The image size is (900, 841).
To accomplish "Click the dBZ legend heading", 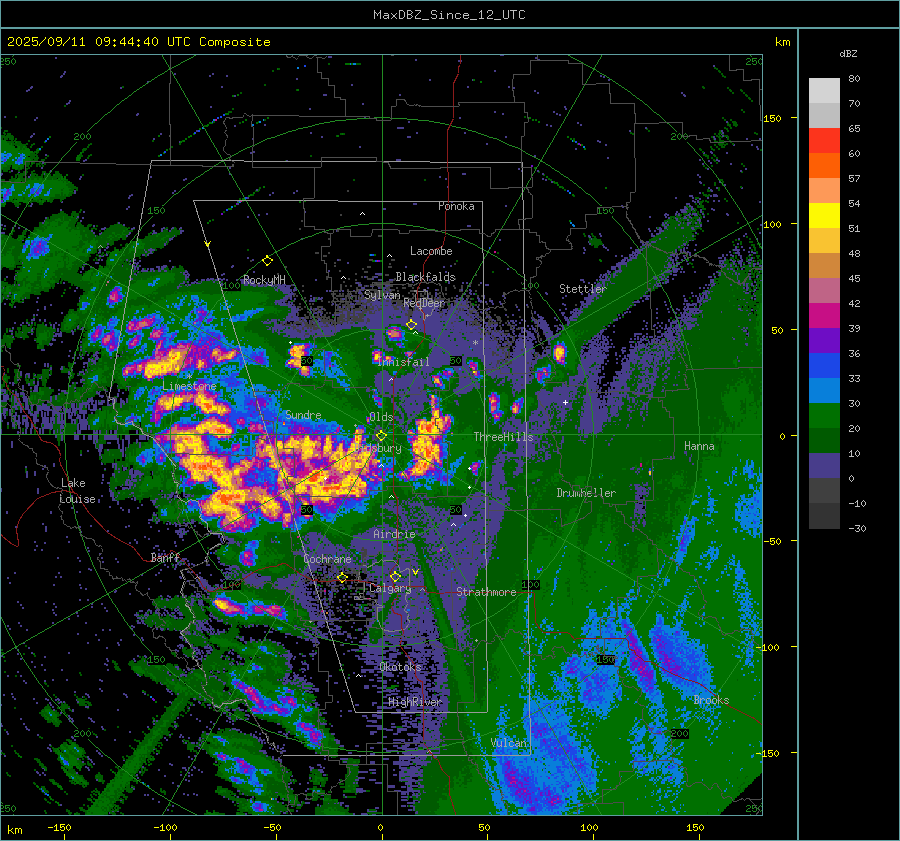I will coord(848,53).
